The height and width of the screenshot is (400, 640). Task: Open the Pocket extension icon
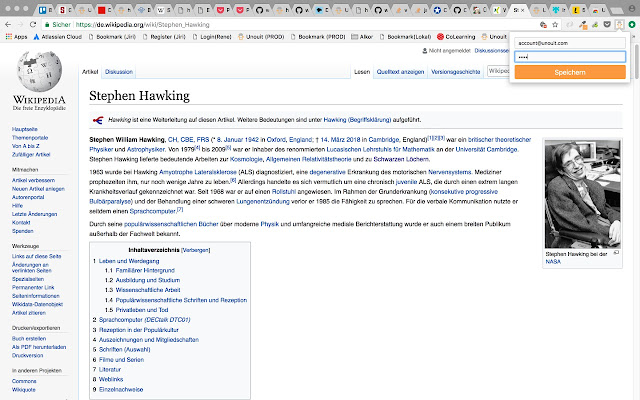coord(607,24)
